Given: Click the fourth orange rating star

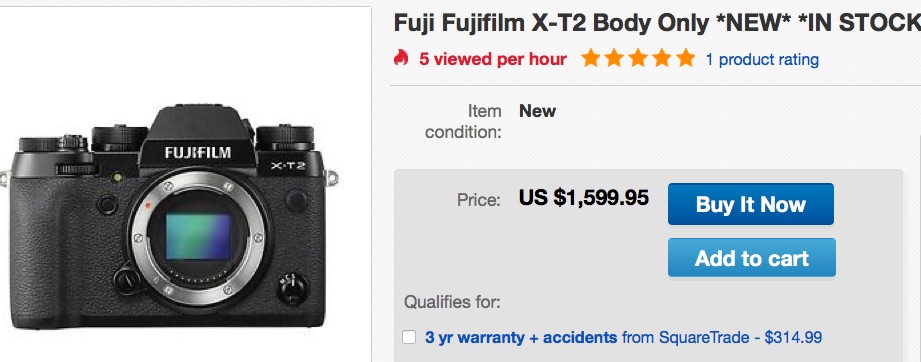Looking at the screenshot, I should 662,58.
